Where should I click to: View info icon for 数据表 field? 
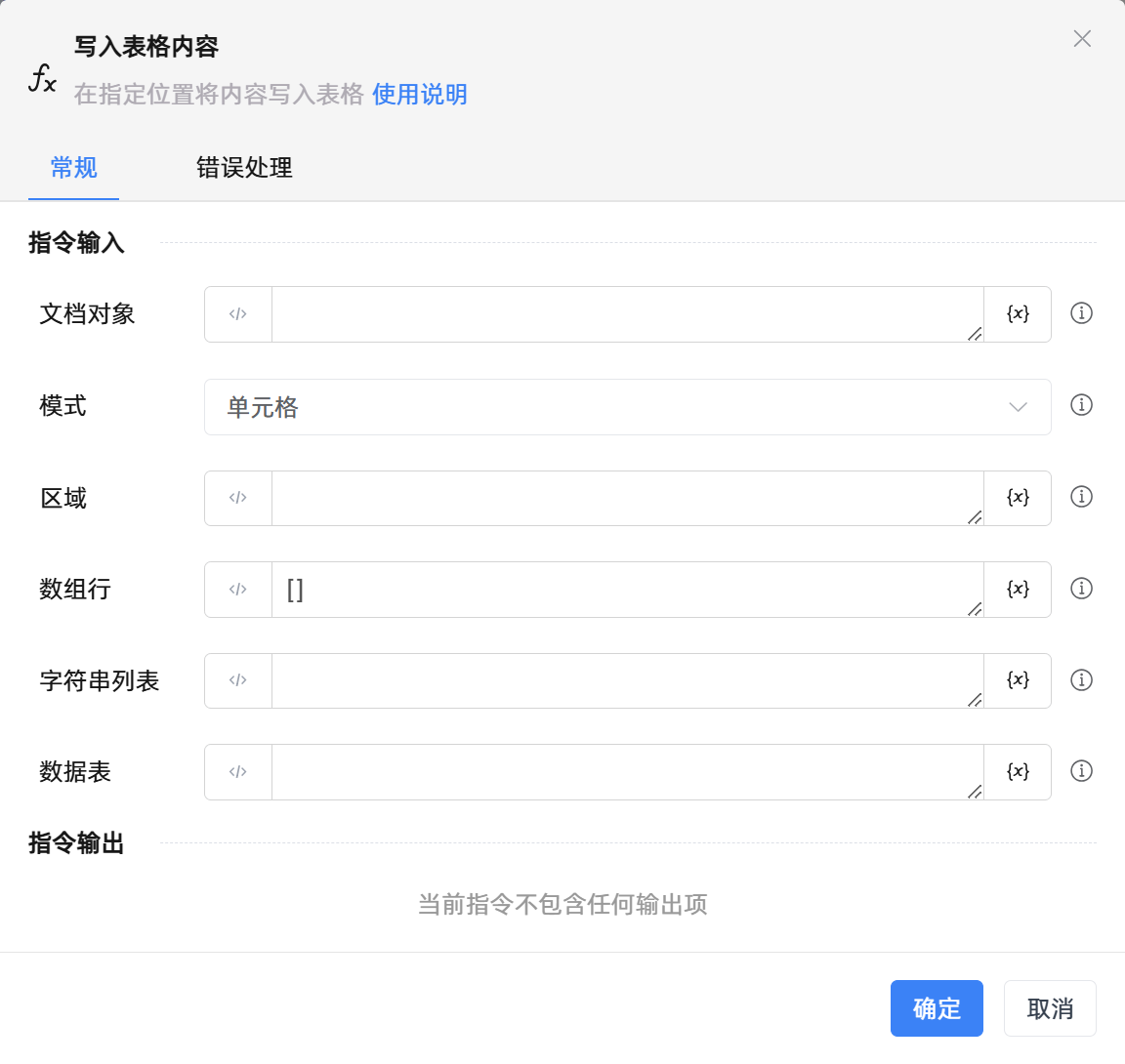tap(1081, 771)
